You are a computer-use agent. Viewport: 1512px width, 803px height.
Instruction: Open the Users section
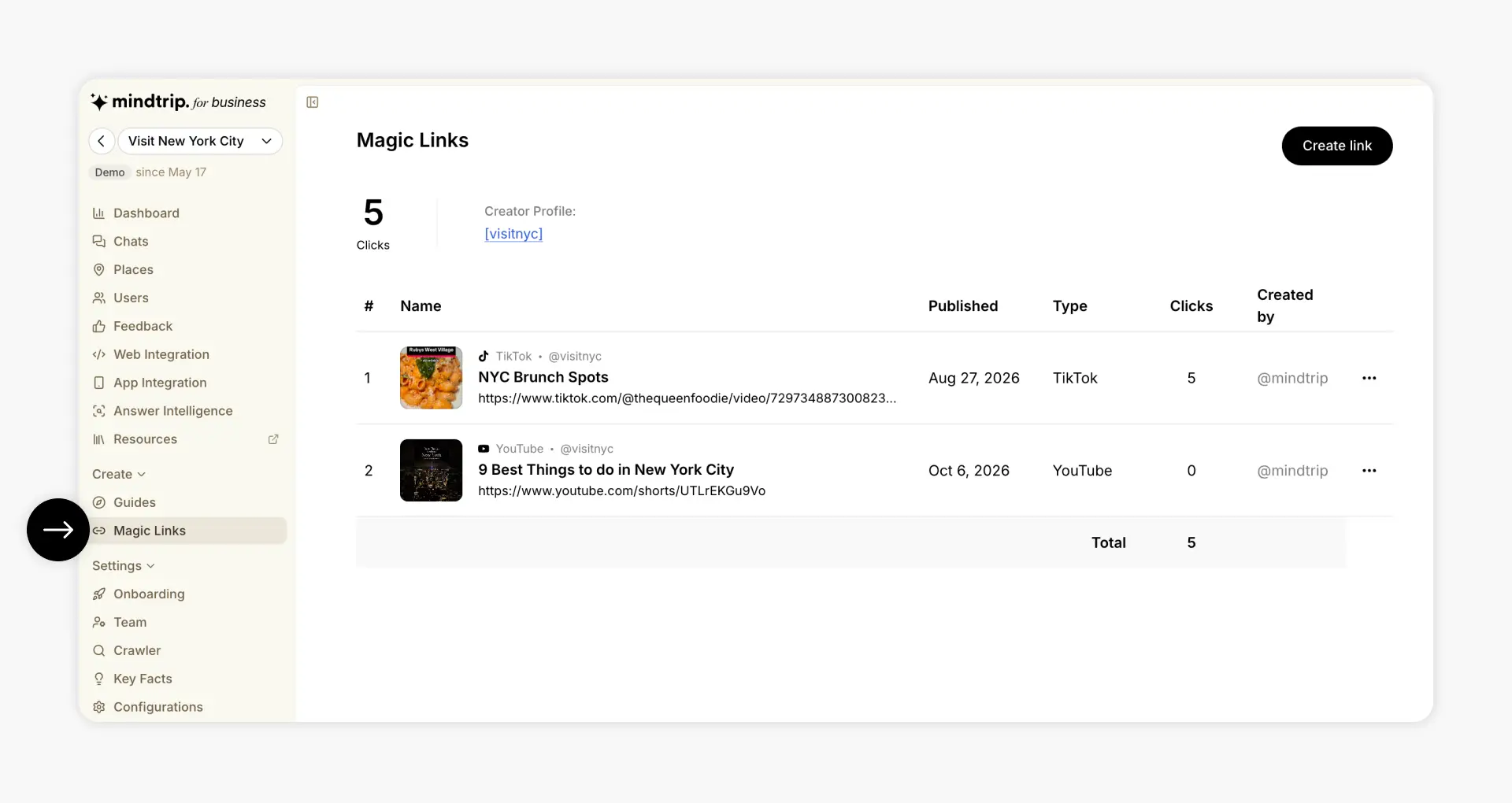pyautogui.click(x=131, y=298)
